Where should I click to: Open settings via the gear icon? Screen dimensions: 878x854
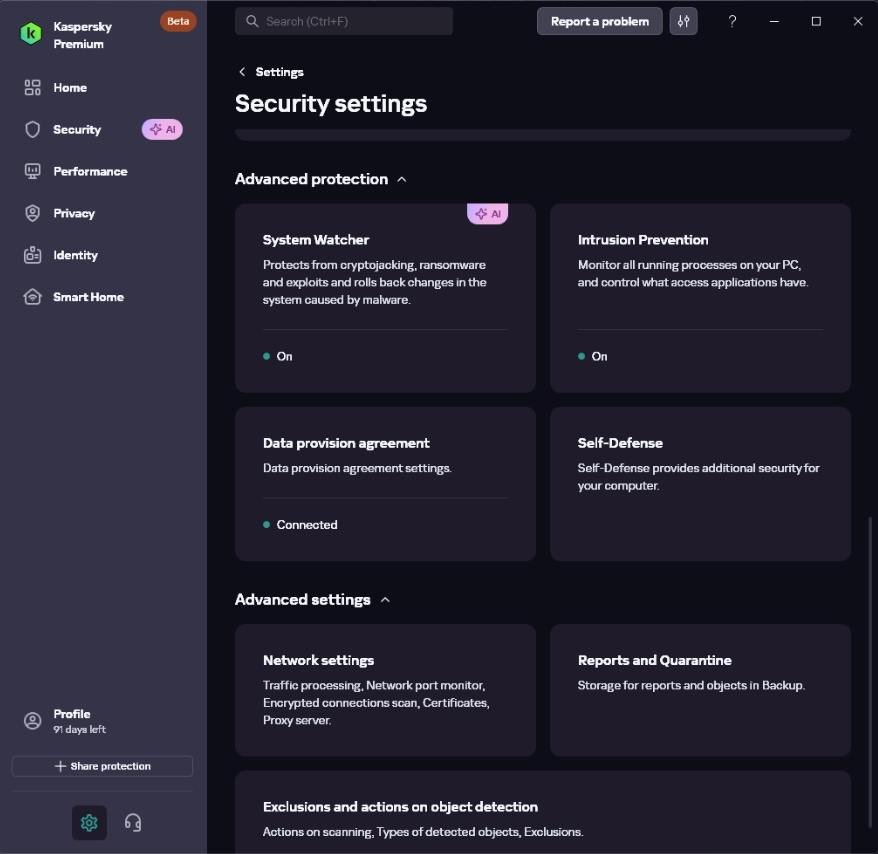pos(89,823)
